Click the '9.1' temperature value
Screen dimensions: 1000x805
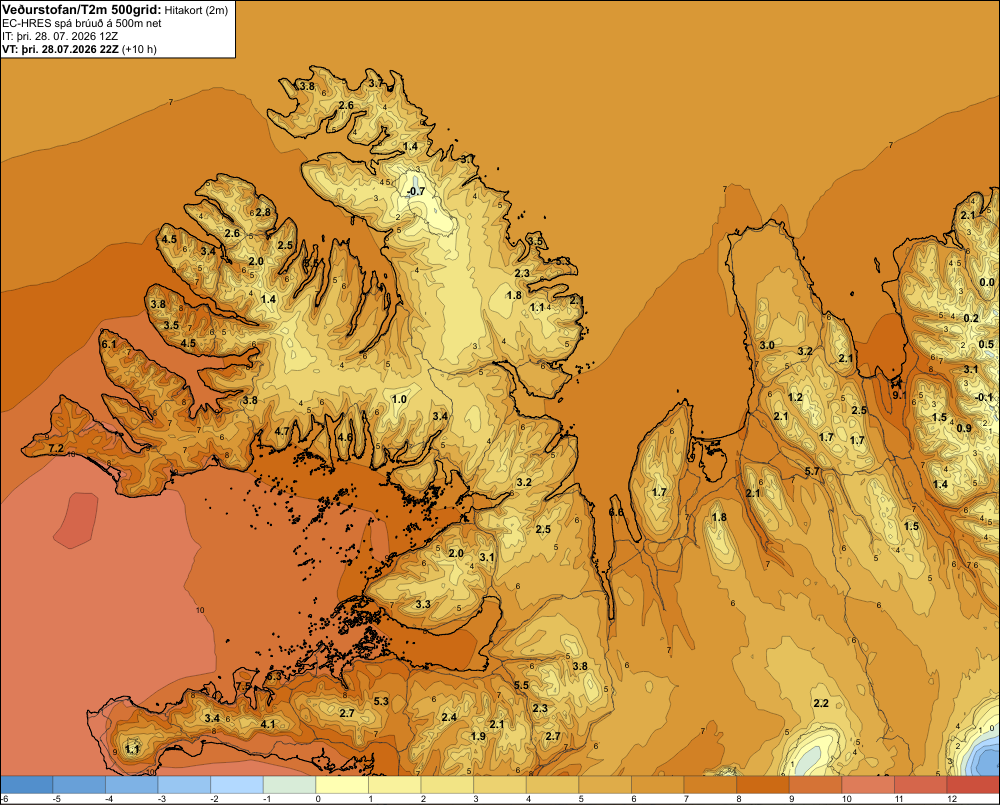point(899,395)
